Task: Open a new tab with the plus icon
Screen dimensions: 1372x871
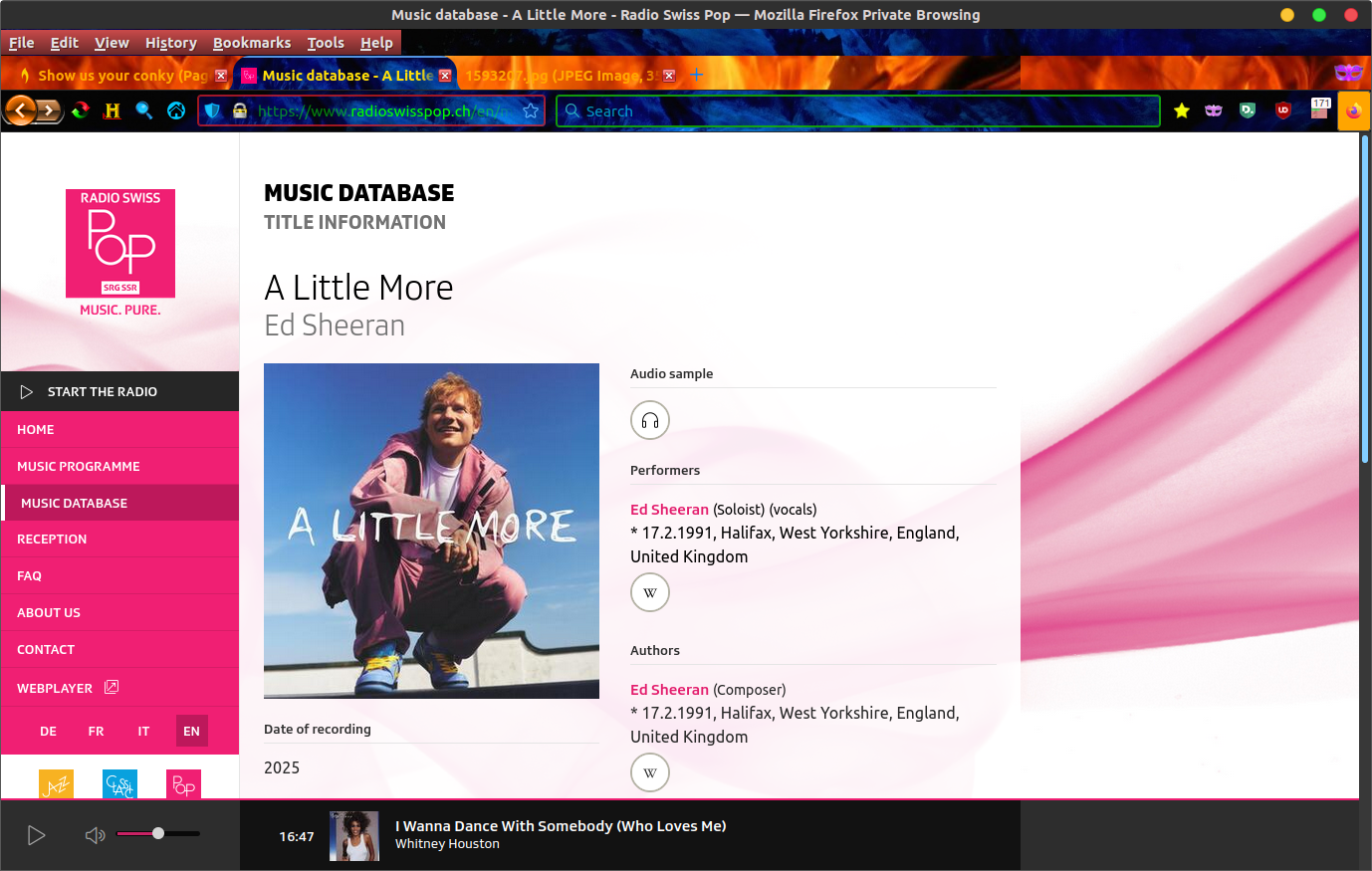Action: tap(697, 75)
